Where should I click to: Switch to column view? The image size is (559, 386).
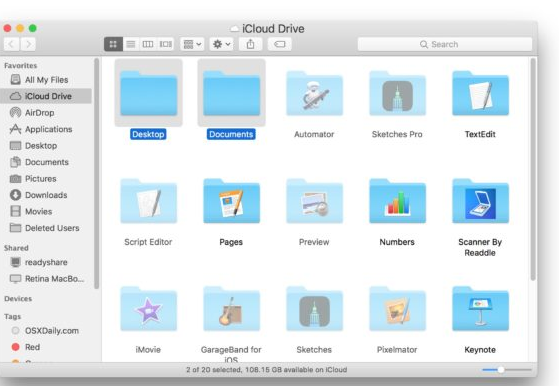(148, 44)
